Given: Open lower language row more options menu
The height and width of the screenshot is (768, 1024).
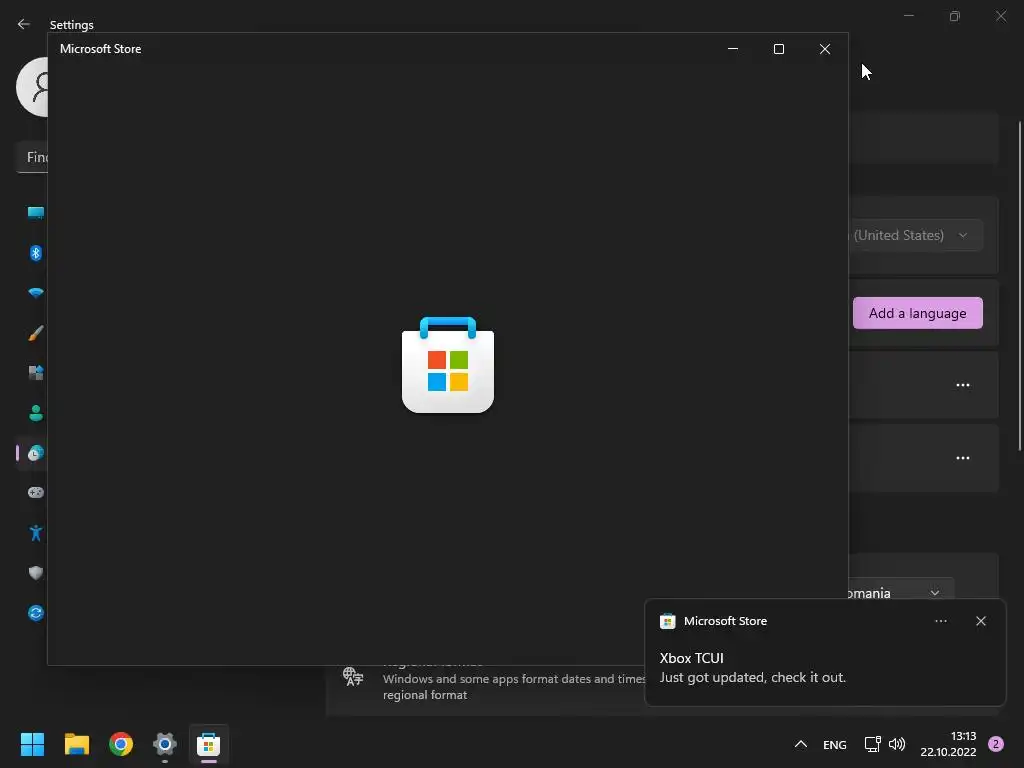Looking at the screenshot, I should pos(963,458).
